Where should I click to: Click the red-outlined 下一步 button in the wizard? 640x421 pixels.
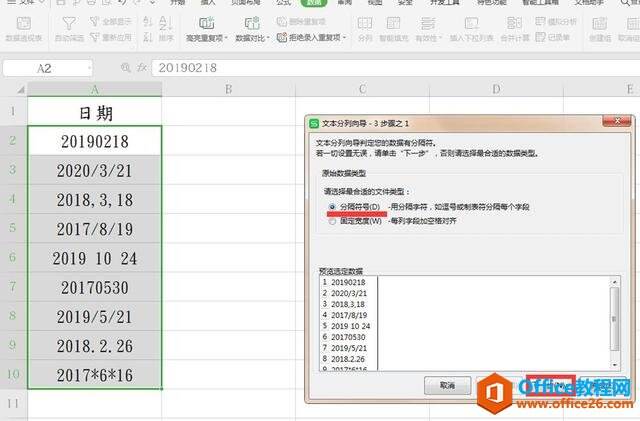click(x=549, y=384)
